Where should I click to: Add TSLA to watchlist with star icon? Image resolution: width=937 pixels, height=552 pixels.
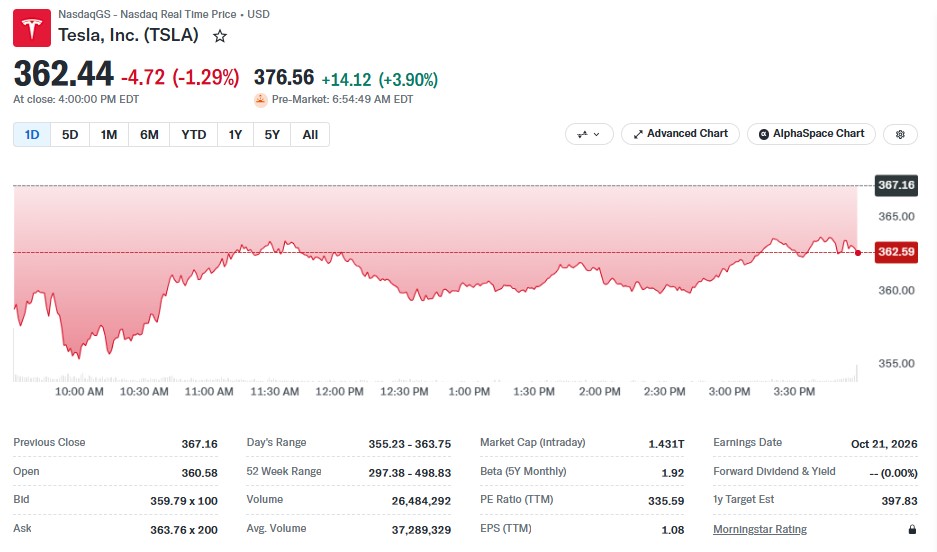tap(220, 36)
